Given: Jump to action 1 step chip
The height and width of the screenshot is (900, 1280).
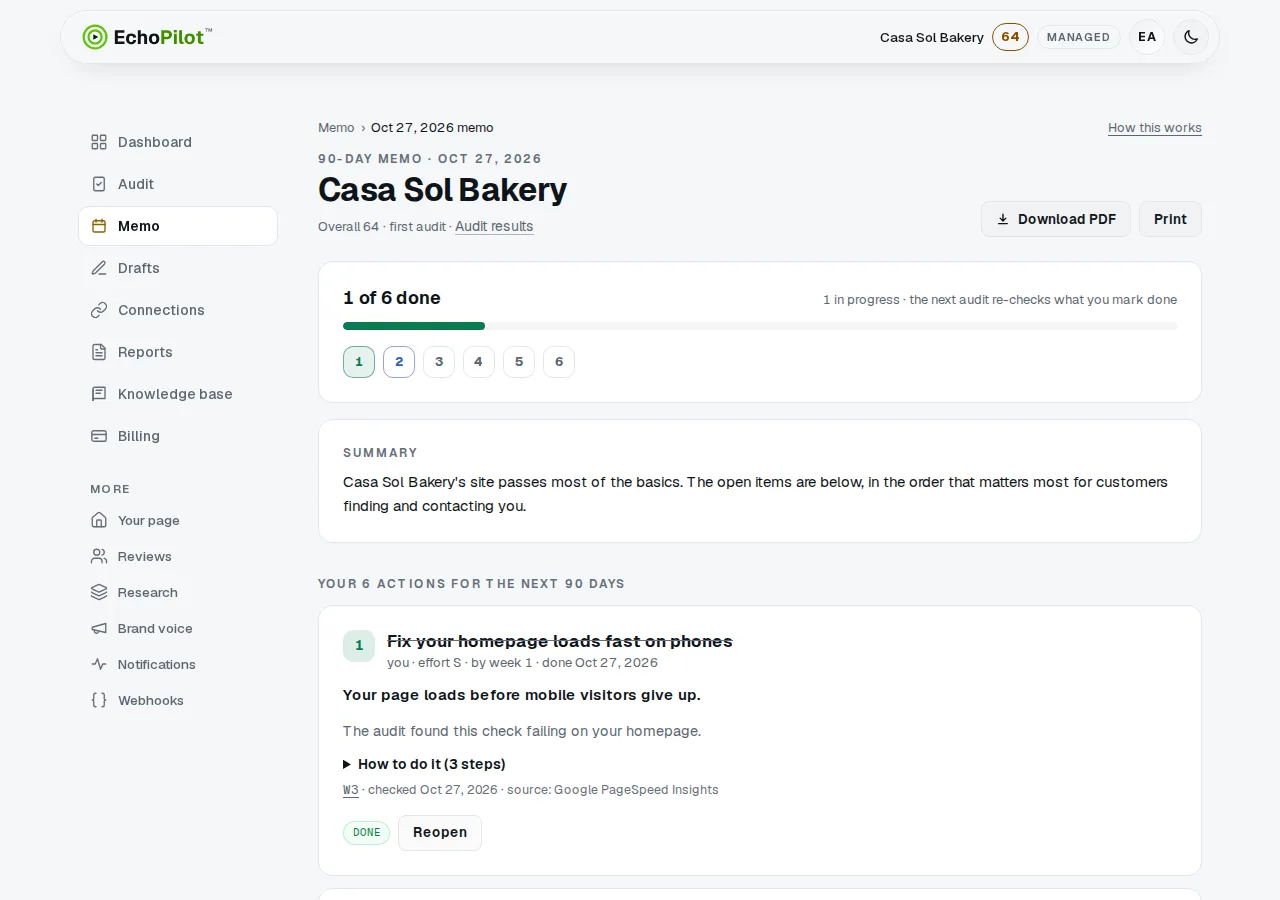Looking at the screenshot, I should coord(359,362).
